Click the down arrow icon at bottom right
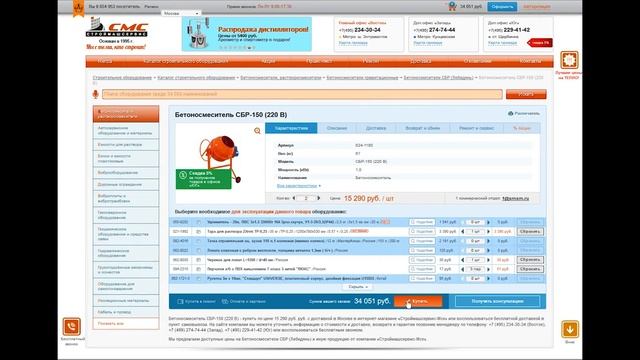 tap(569, 329)
